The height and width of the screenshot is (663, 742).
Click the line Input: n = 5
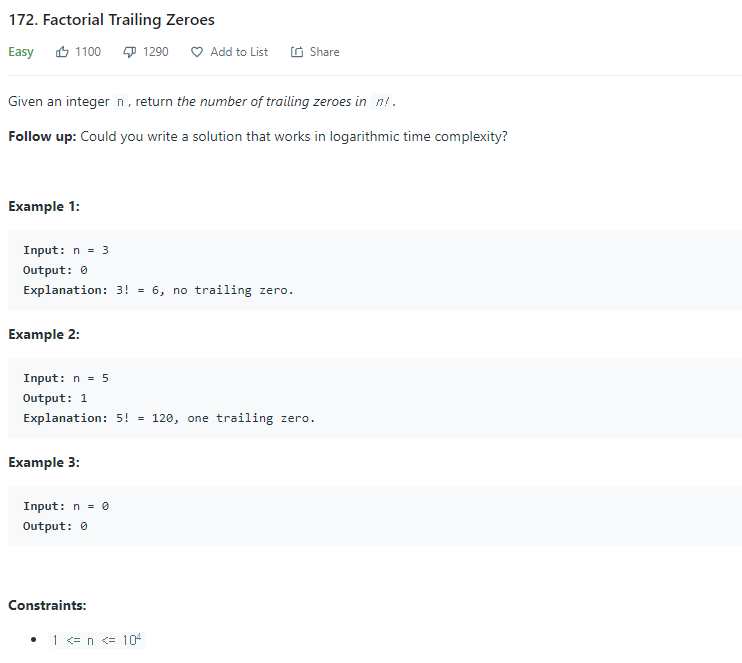(66, 378)
